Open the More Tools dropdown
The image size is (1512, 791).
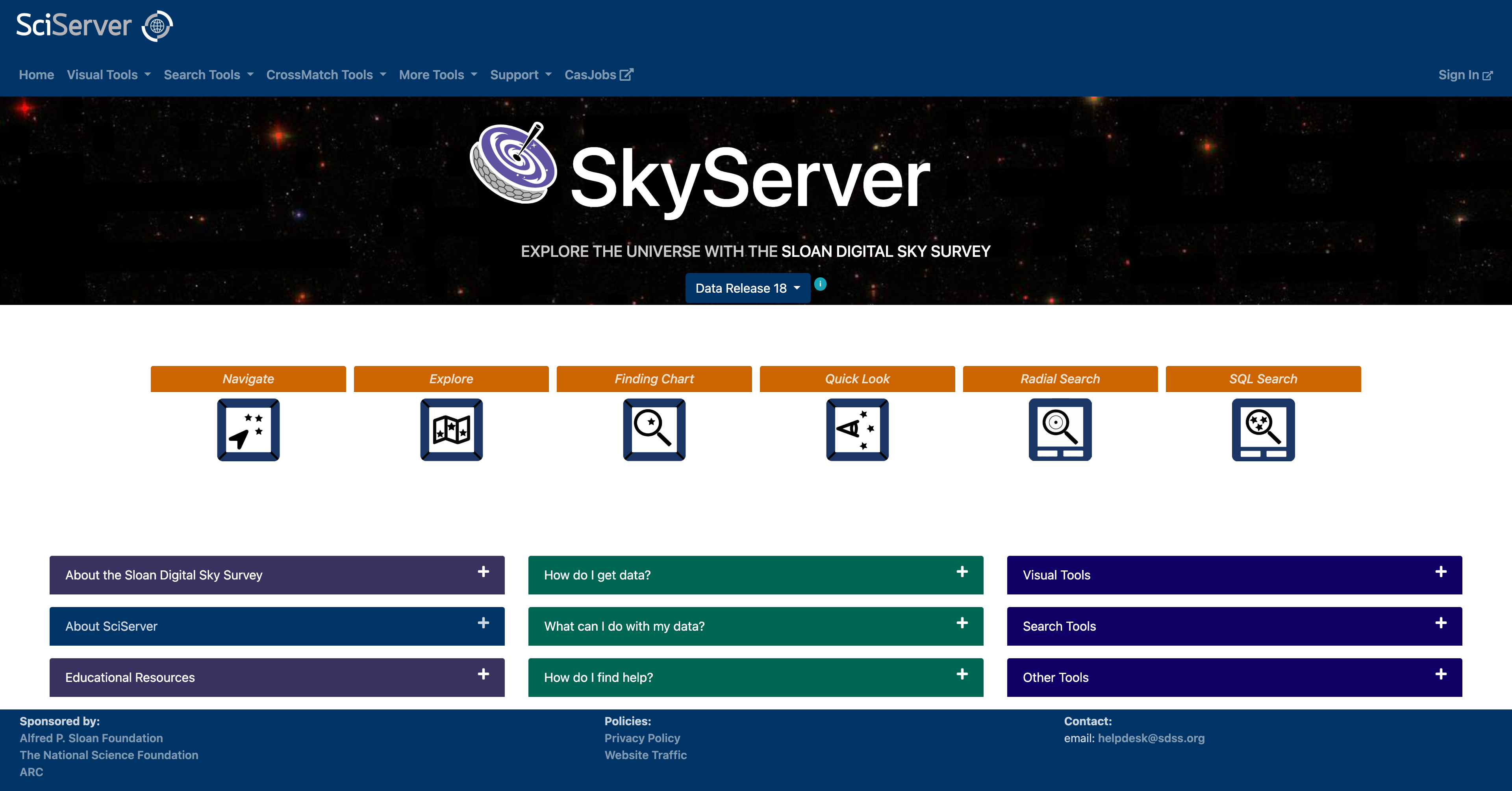click(438, 74)
